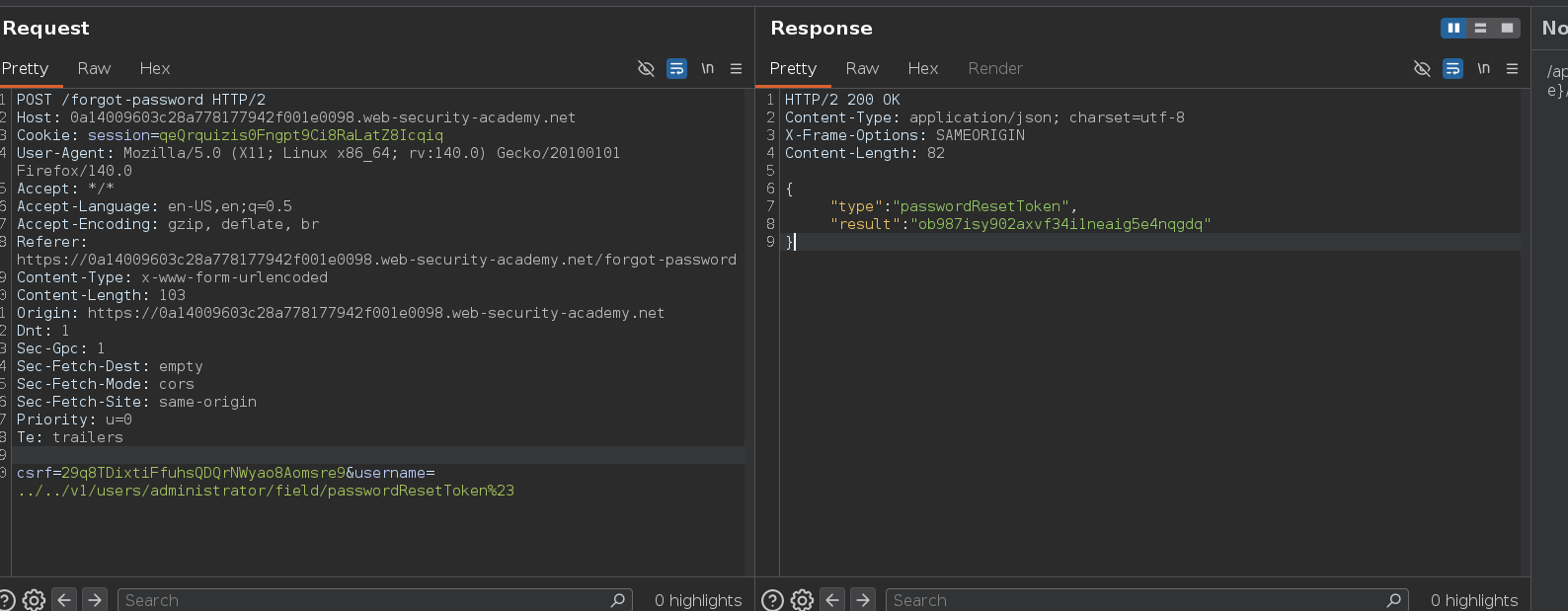The height and width of the screenshot is (611, 1568).
Task: Click the Response panel title
Action: pyautogui.click(x=822, y=28)
